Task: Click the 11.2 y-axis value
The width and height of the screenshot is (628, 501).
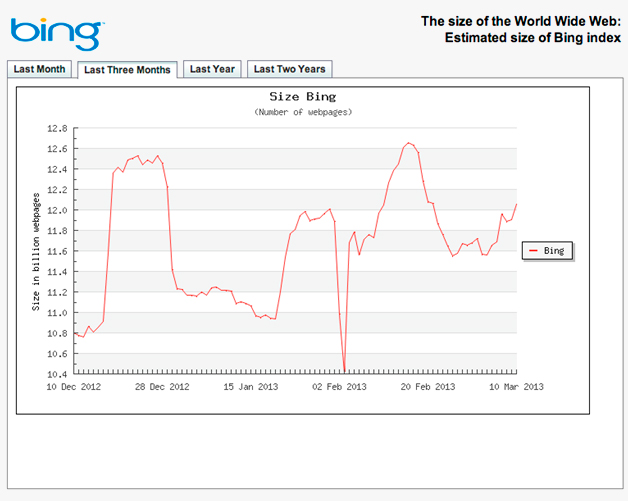Action: click(x=57, y=292)
